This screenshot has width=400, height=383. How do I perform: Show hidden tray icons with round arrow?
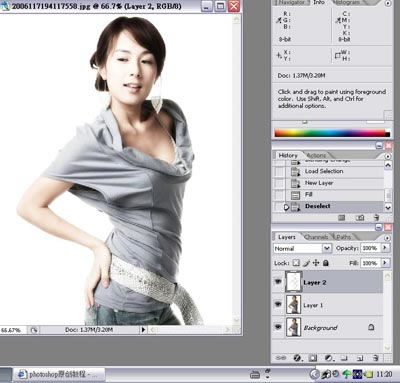coord(314,374)
